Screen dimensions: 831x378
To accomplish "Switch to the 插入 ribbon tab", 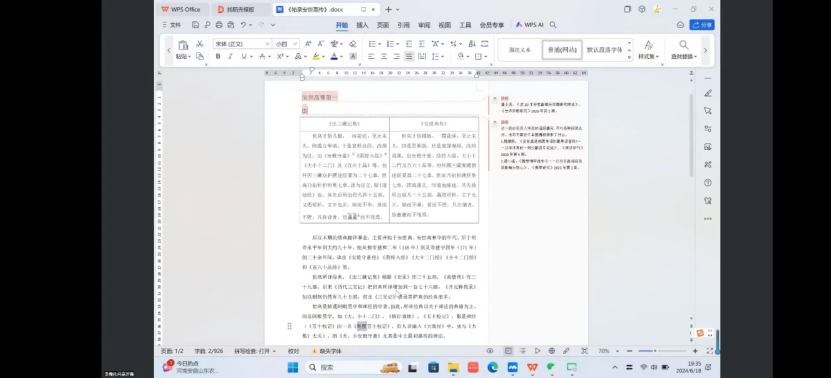I will click(362, 25).
